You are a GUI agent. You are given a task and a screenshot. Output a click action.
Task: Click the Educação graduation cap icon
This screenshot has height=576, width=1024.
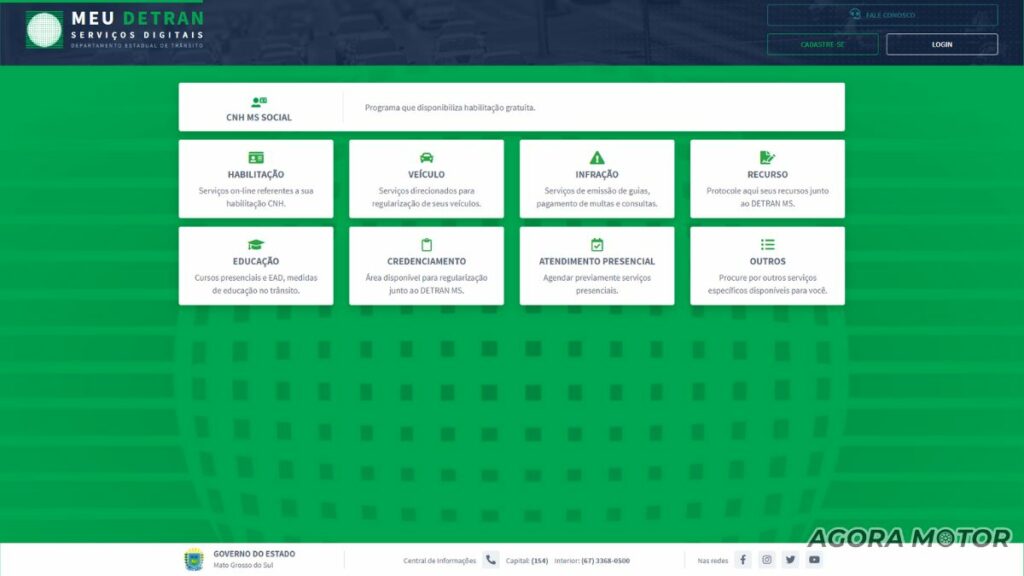tap(256, 245)
